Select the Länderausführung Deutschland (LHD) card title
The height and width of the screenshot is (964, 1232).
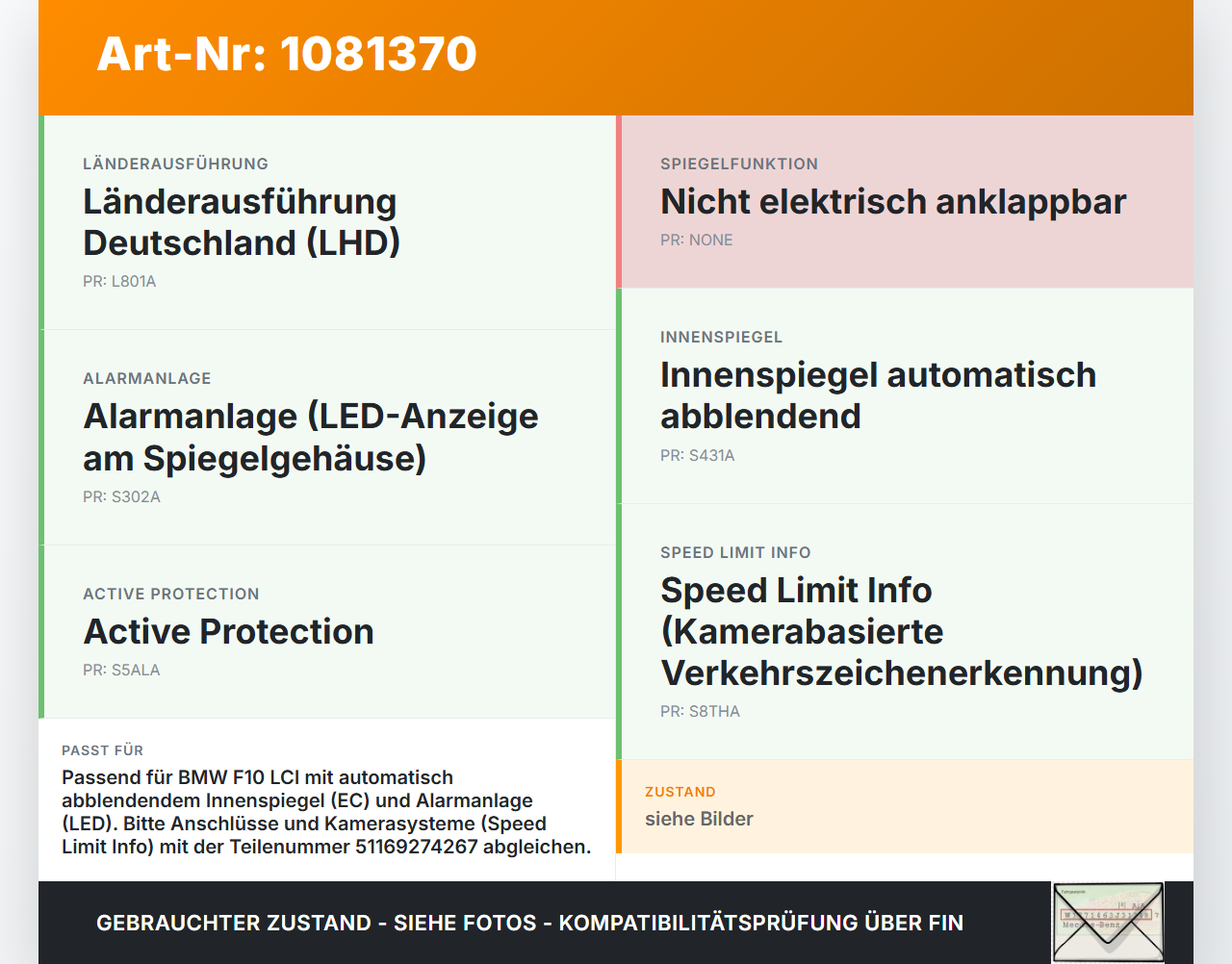click(242, 222)
